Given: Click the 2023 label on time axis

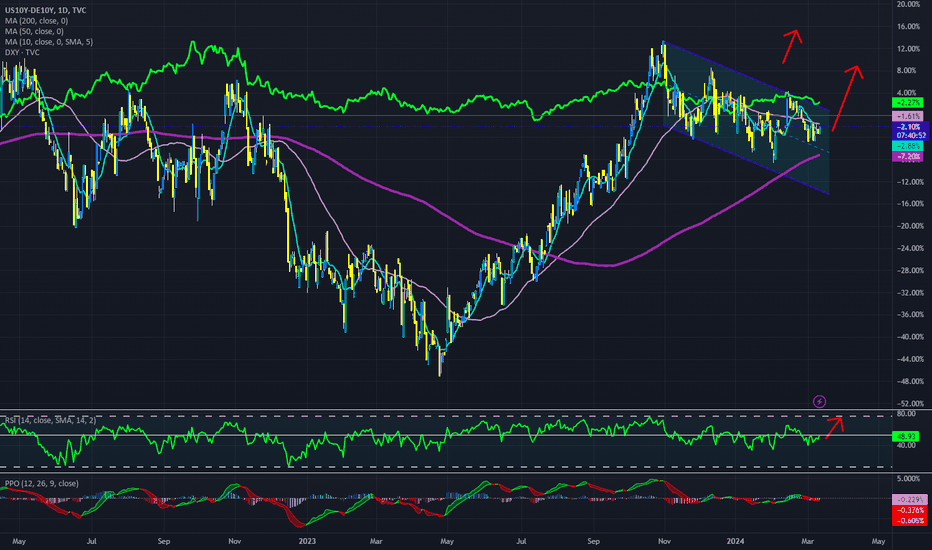Looking at the screenshot, I should [x=307, y=541].
